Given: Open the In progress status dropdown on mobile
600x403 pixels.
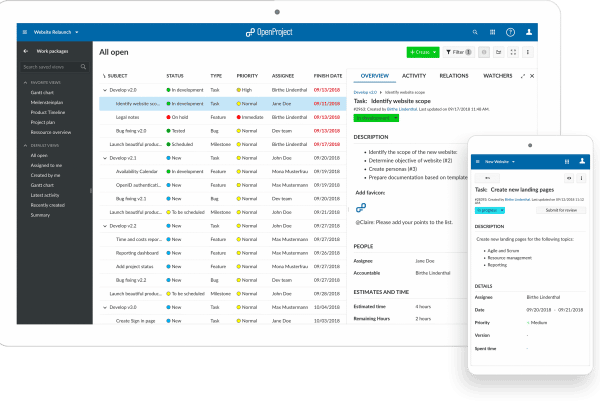Looking at the screenshot, I should [490, 210].
